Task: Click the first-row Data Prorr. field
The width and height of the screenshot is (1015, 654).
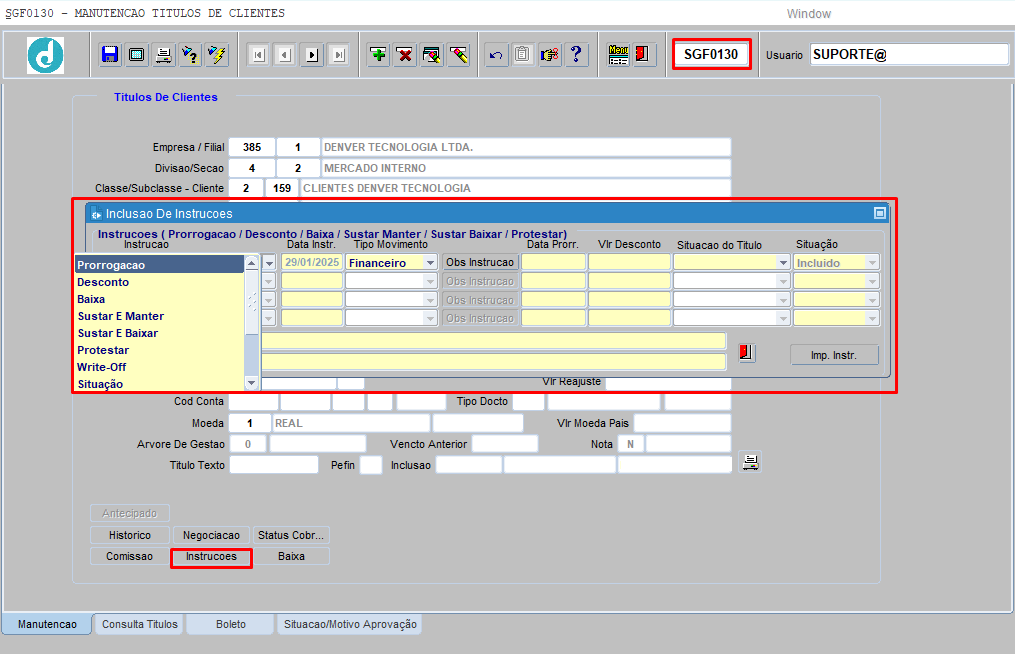Action: pyautogui.click(x=553, y=262)
